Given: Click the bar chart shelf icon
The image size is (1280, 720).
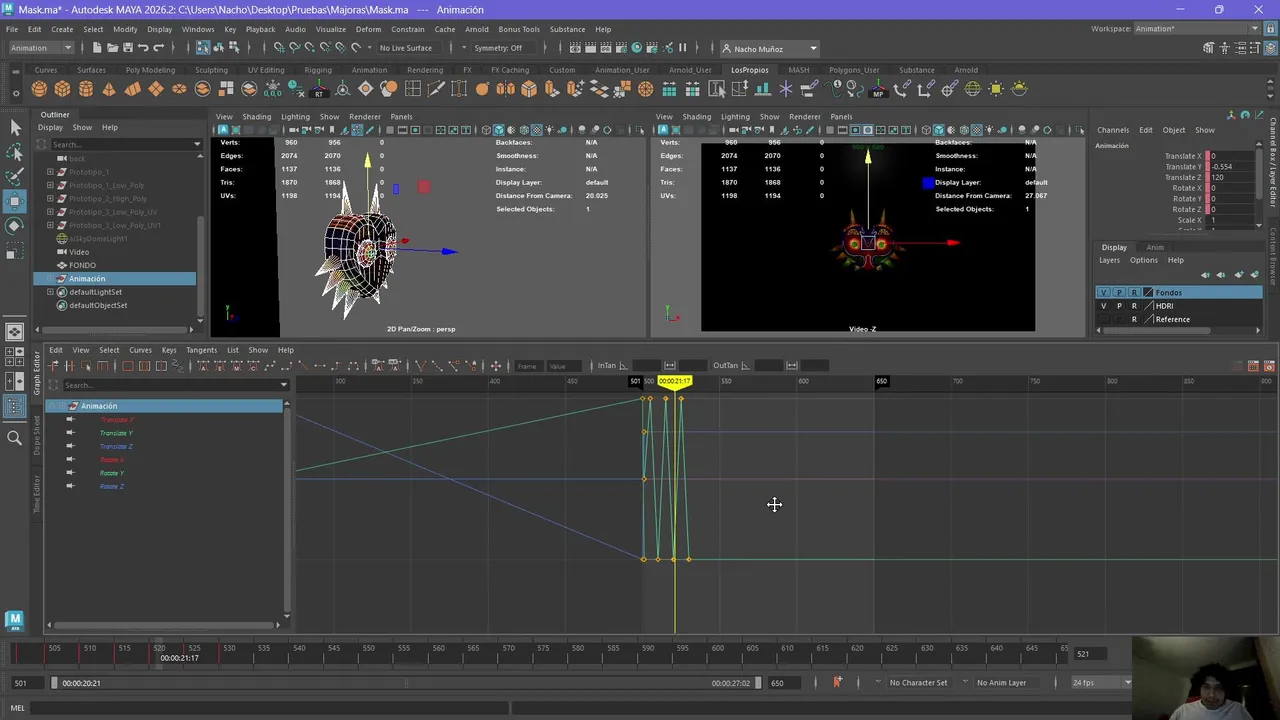Looking at the screenshot, I should pos(763,89).
